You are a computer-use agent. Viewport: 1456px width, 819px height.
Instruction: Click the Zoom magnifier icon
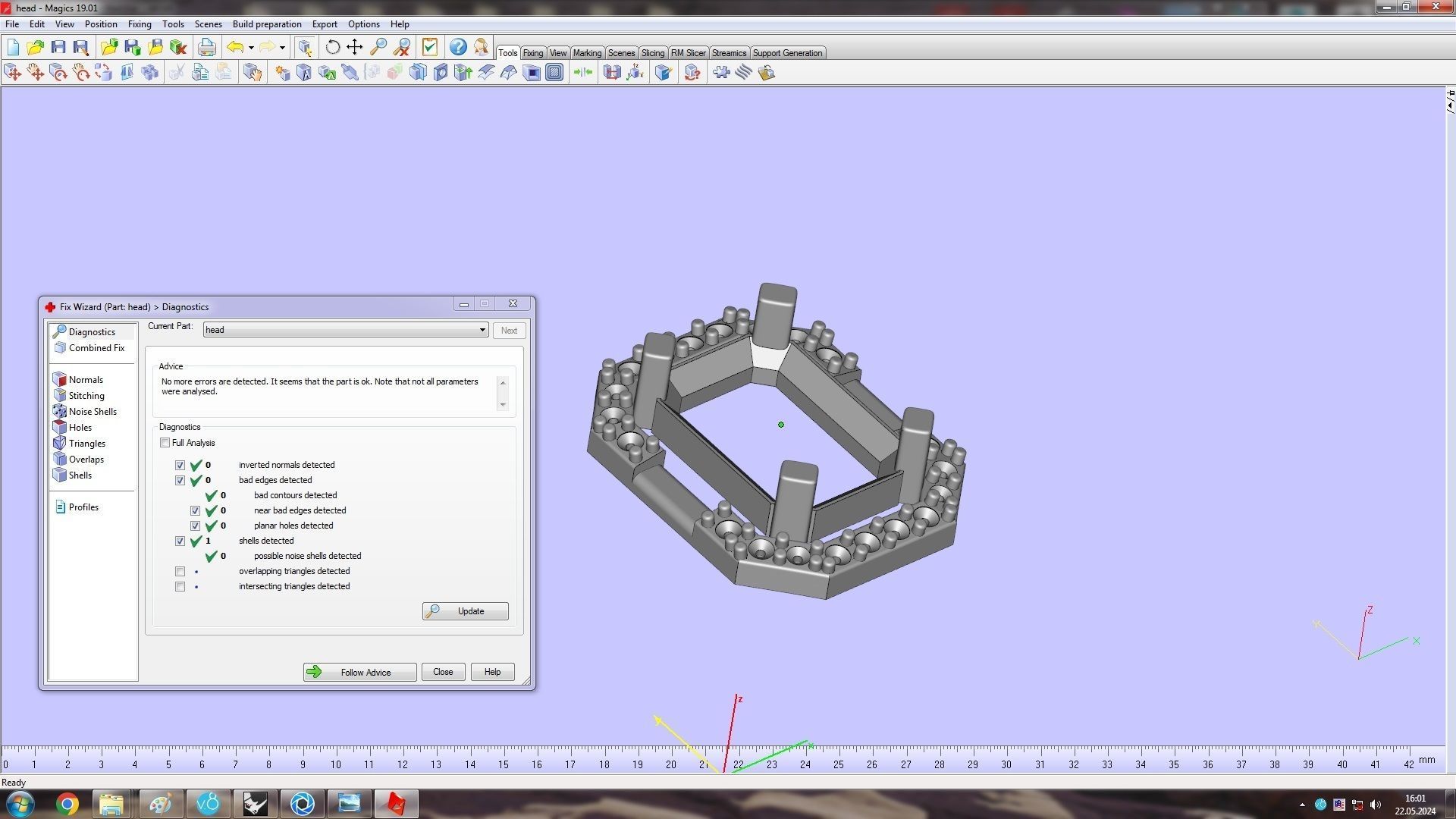coord(378,48)
